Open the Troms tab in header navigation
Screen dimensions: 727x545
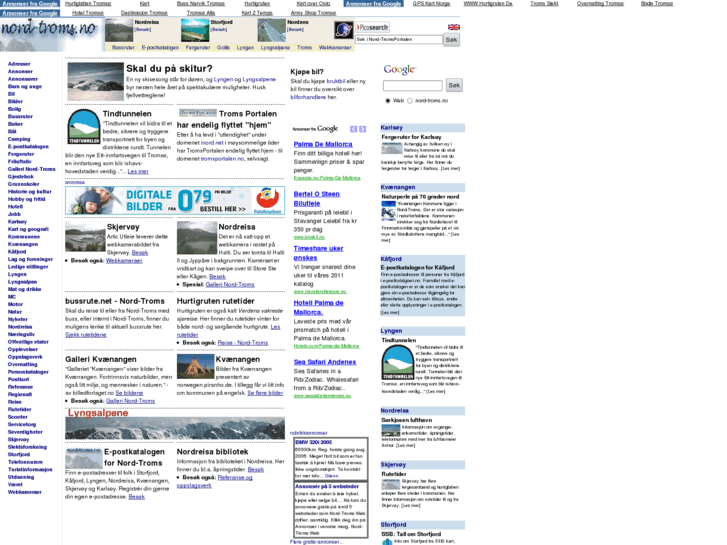[x=304, y=47]
